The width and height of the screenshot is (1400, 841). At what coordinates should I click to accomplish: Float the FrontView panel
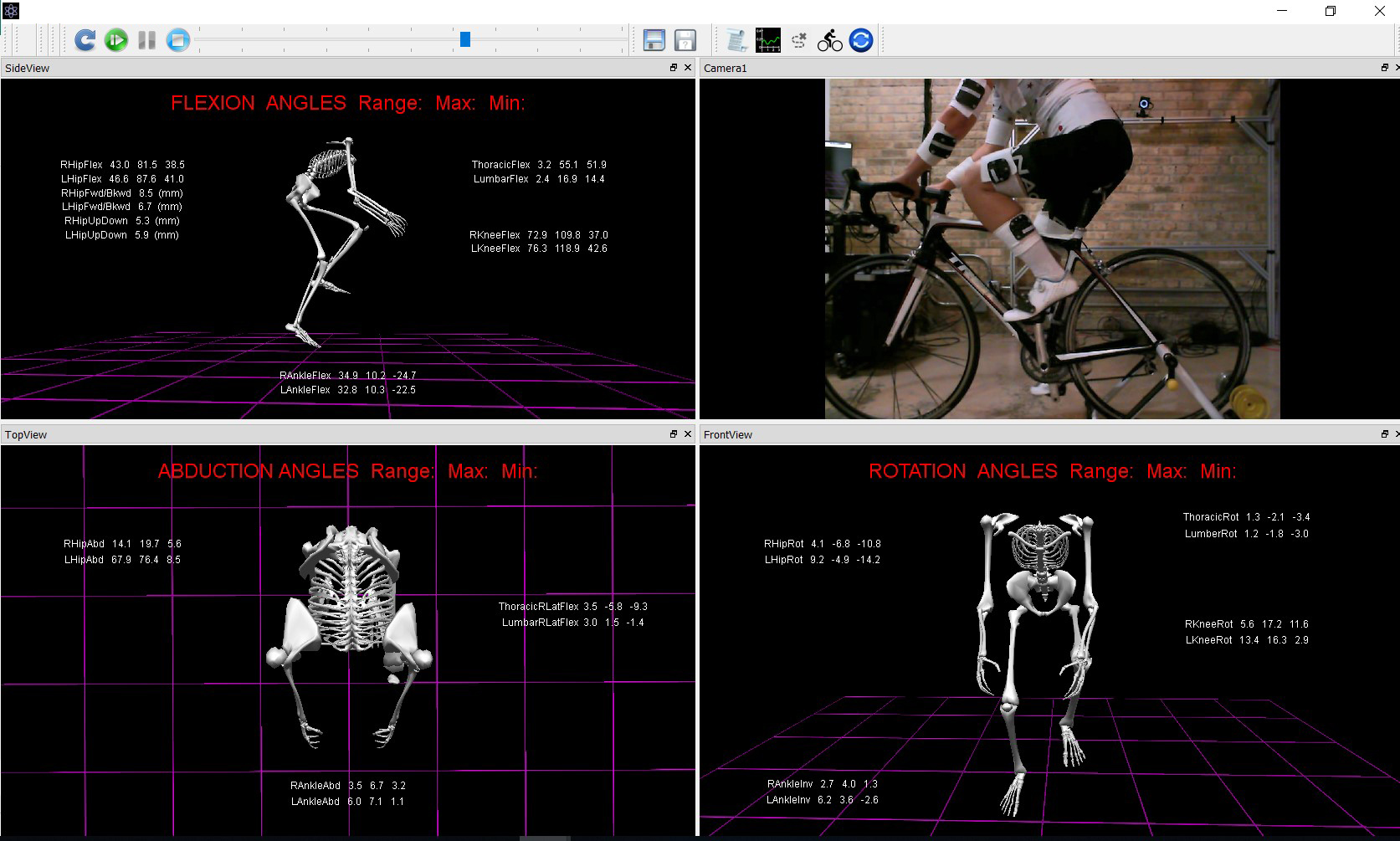1385,434
